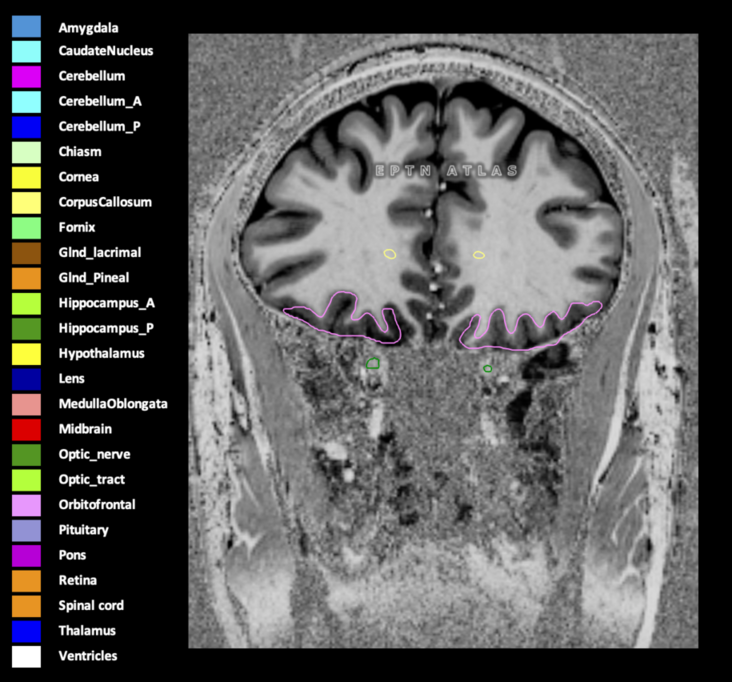The height and width of the screenshot is (682, 732).
Task: Click the Hypothalamus yellow swatch
Action: pyautogui.click(x=26, y=354)
